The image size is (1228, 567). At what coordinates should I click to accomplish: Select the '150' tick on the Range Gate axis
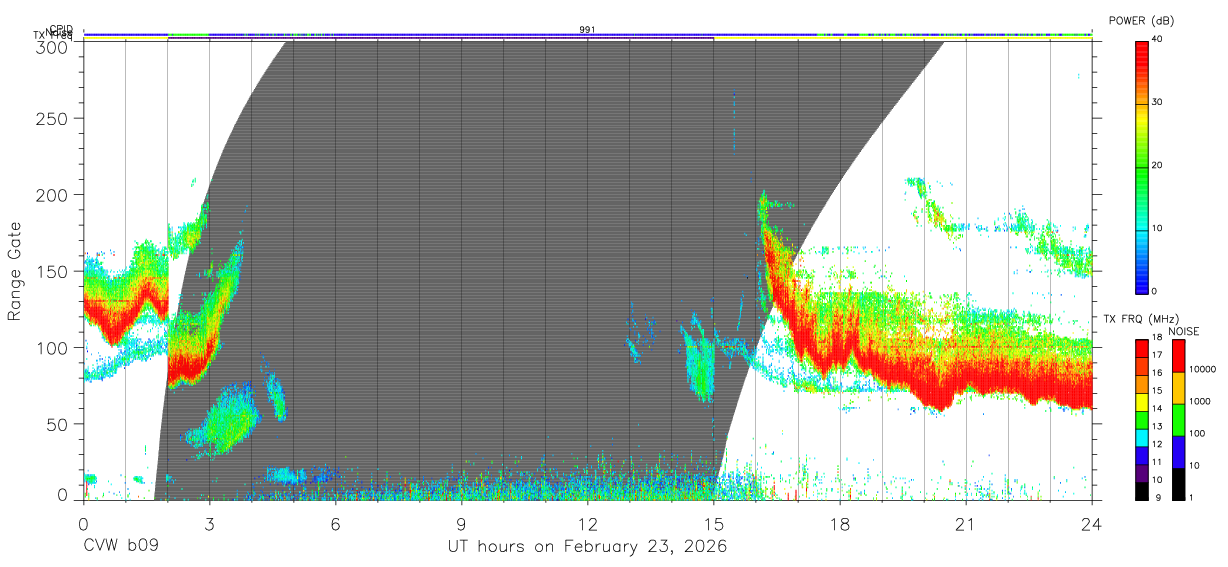53,271
